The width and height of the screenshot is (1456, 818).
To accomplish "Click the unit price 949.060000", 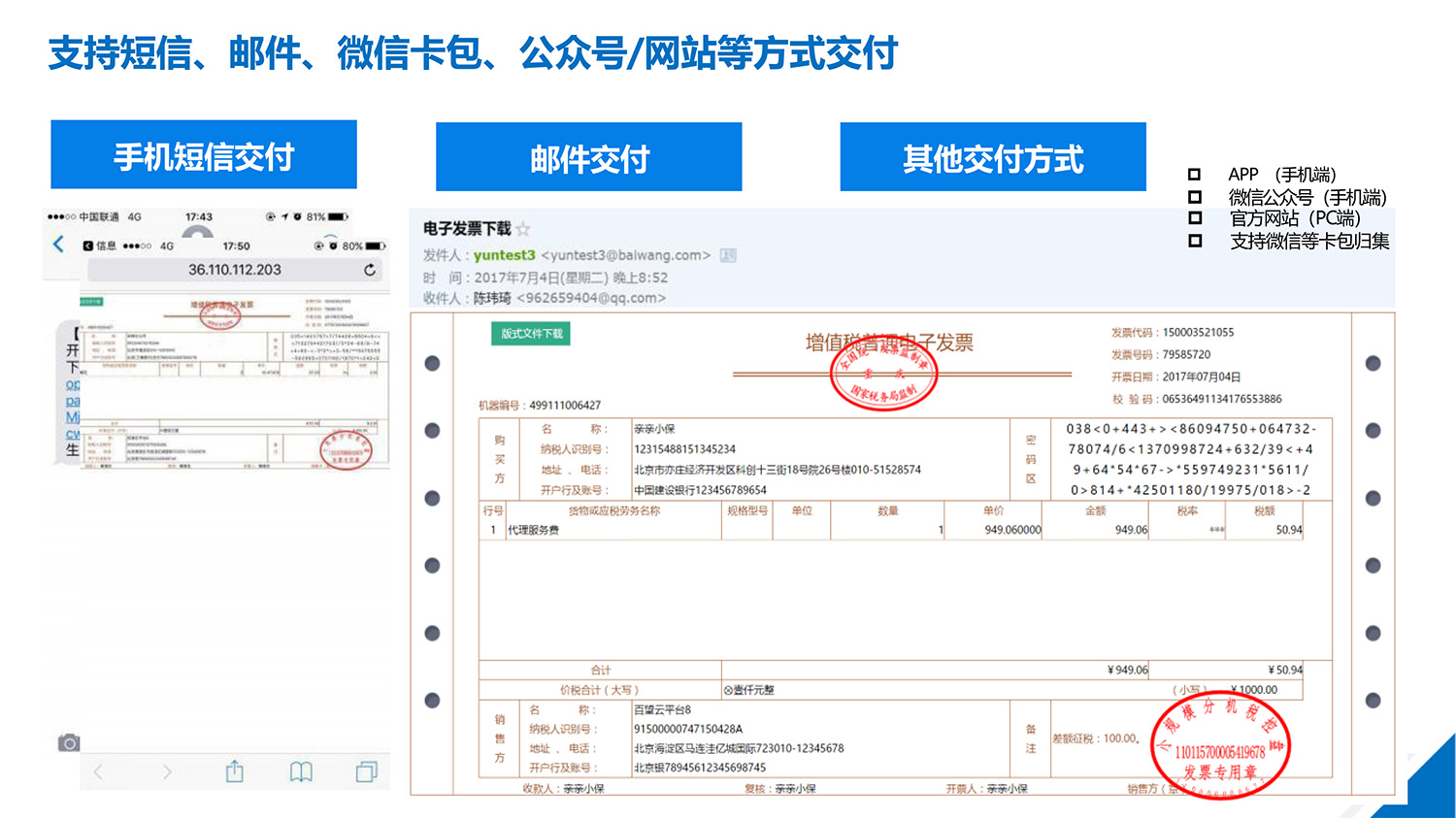I will [x=1012, y=530].
